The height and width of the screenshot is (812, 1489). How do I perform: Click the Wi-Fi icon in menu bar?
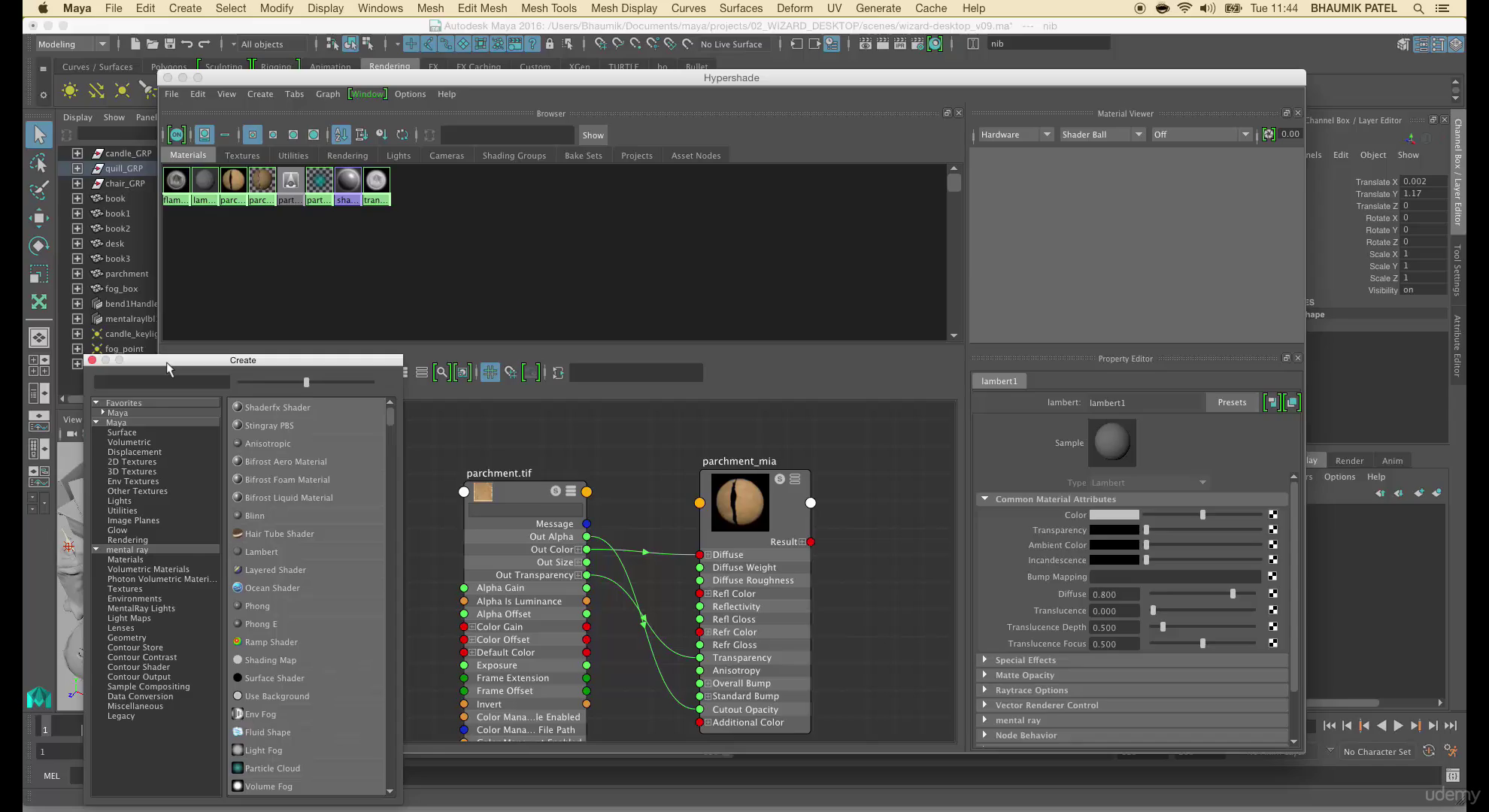click(x=1184, y=8)
